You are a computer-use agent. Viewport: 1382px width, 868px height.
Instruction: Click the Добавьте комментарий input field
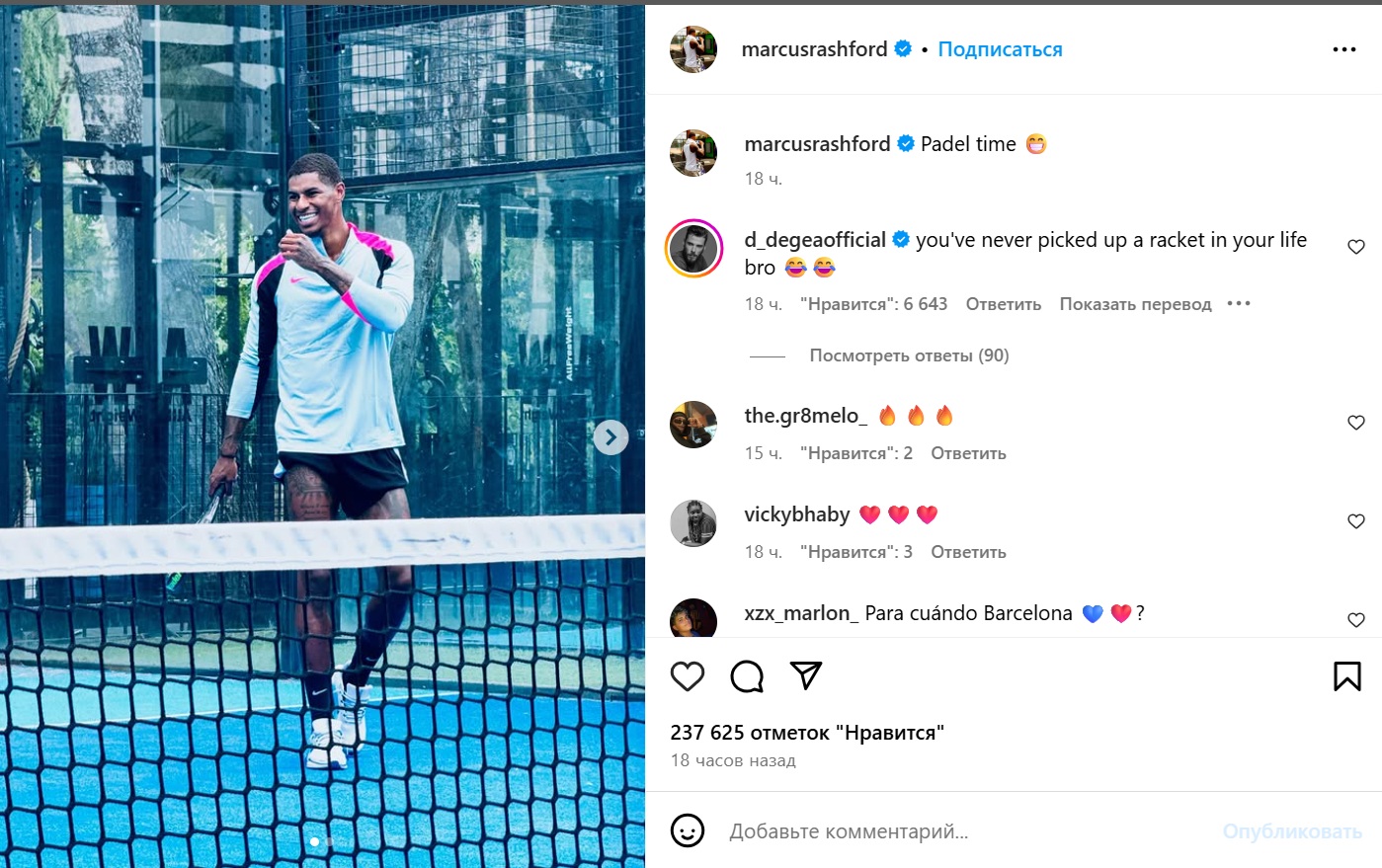[x=968, y=831]
